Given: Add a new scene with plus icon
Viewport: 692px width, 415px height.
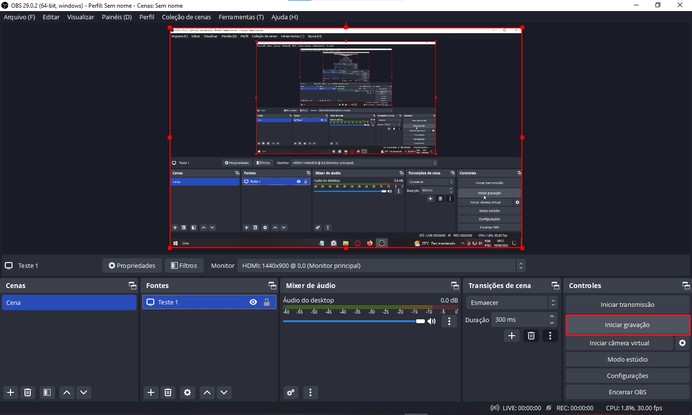Looking at the screenshot, I should pyautogui.click(x=11, y=392).
